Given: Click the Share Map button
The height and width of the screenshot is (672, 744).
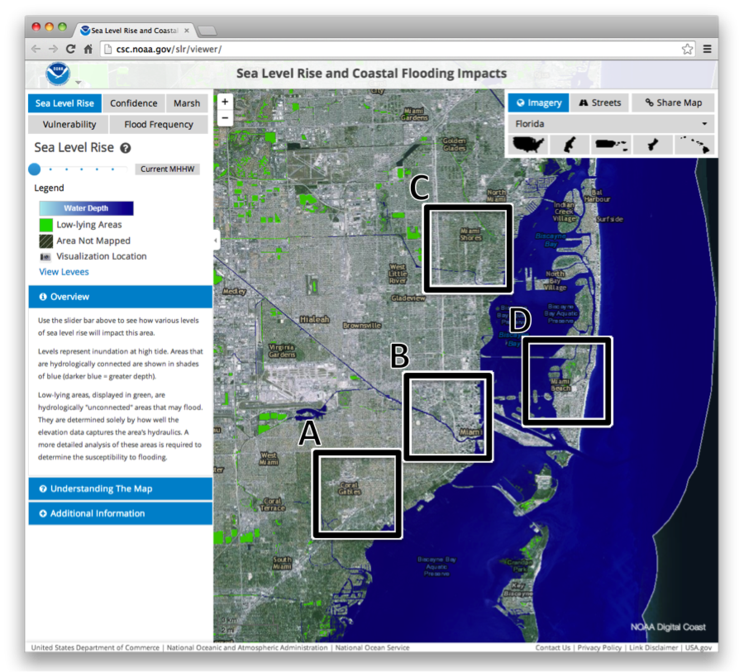Looking at the screenshot, I should click(x=673, y=102).
